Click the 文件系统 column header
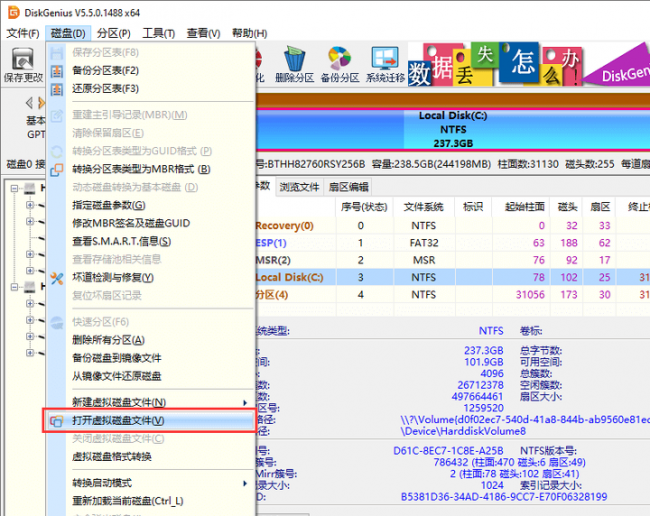Viewport: 650px width, 516px height. (x=424, y=207)
